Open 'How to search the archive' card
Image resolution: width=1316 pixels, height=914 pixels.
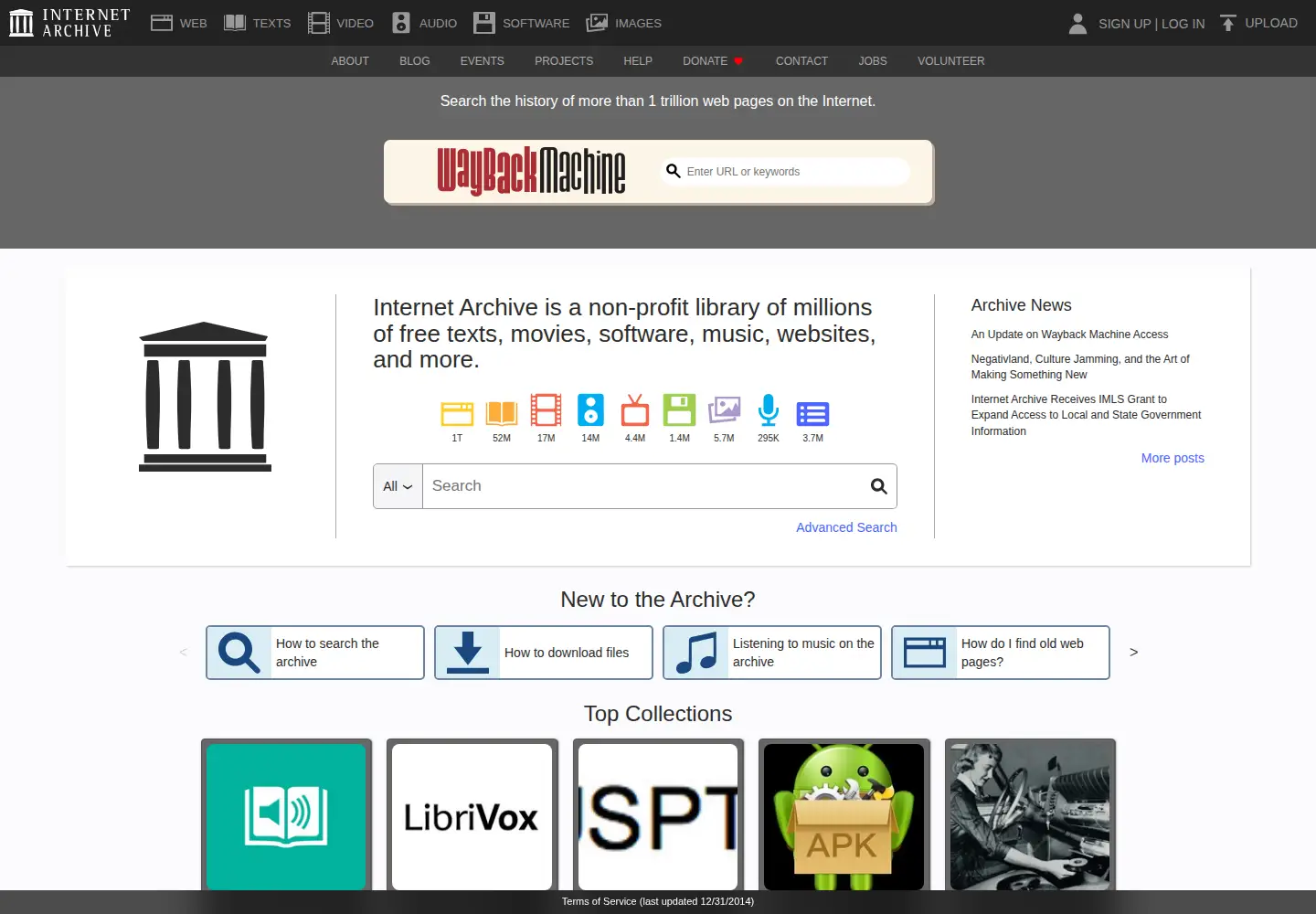[315, 653]
